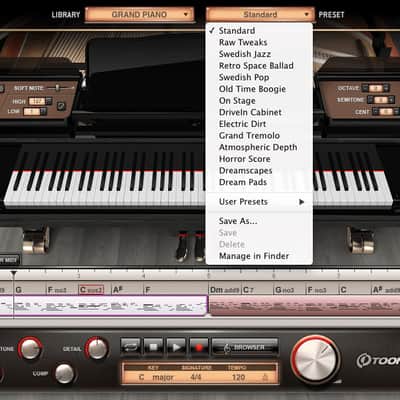The height and width of the screenshot is (400, 400).
Task: Select the Swedish Pop preset
Action: [x=259, y=77]
